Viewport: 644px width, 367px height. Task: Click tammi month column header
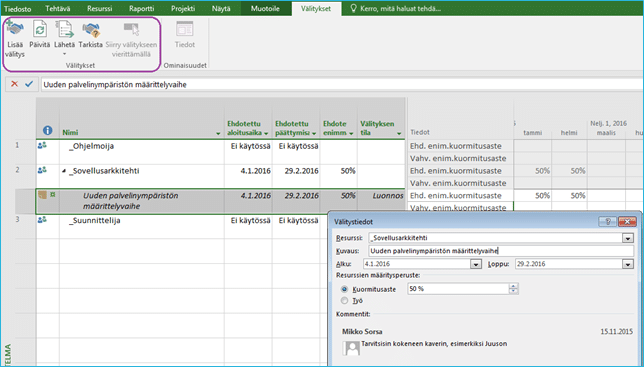(x=532, y=133)
